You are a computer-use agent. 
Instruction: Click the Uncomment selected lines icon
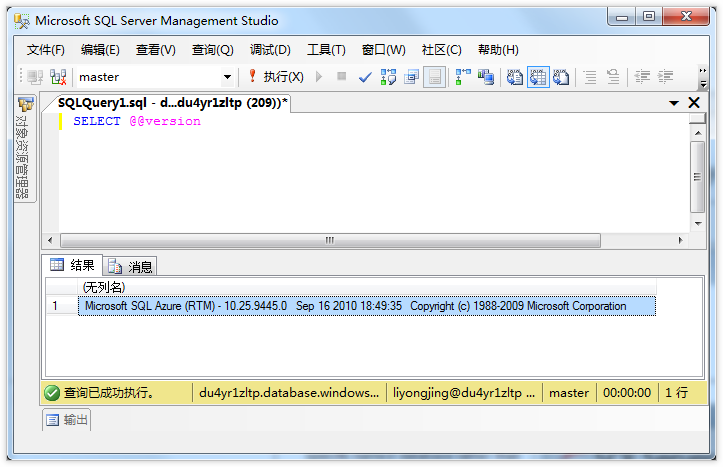pos(613,77)
